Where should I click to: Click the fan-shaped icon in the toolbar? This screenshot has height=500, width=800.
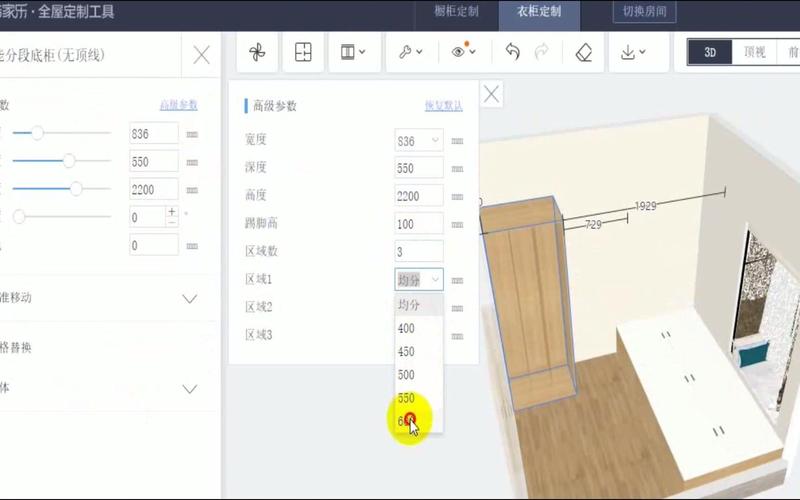coord(257,53)
